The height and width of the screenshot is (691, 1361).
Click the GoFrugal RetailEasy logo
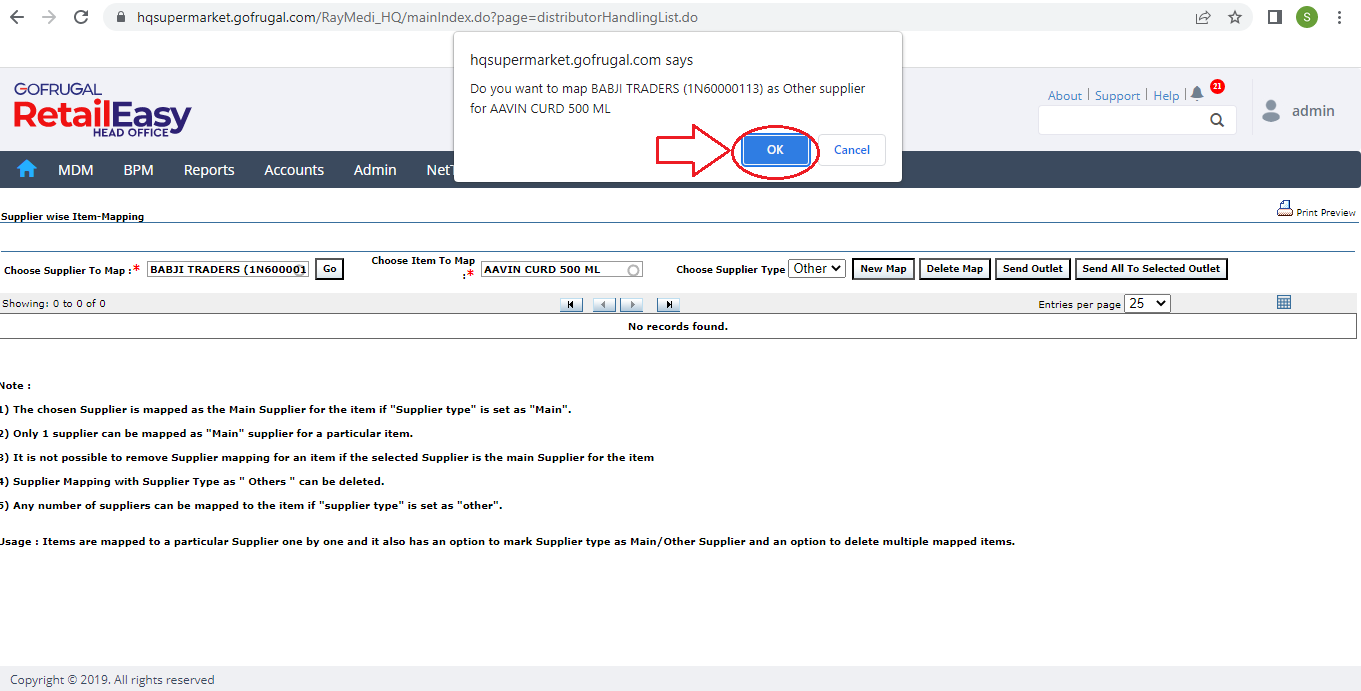click(102, 110)
